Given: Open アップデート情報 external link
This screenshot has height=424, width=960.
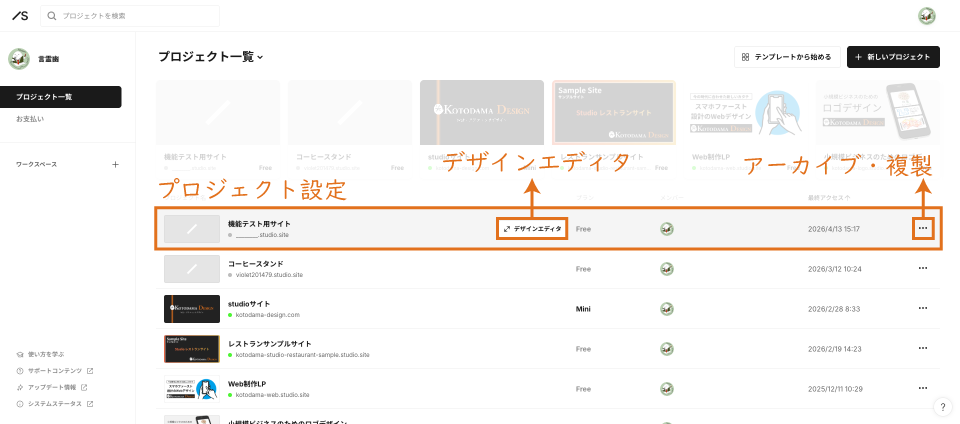Looking at the screenshot, I should pos(52,387).
